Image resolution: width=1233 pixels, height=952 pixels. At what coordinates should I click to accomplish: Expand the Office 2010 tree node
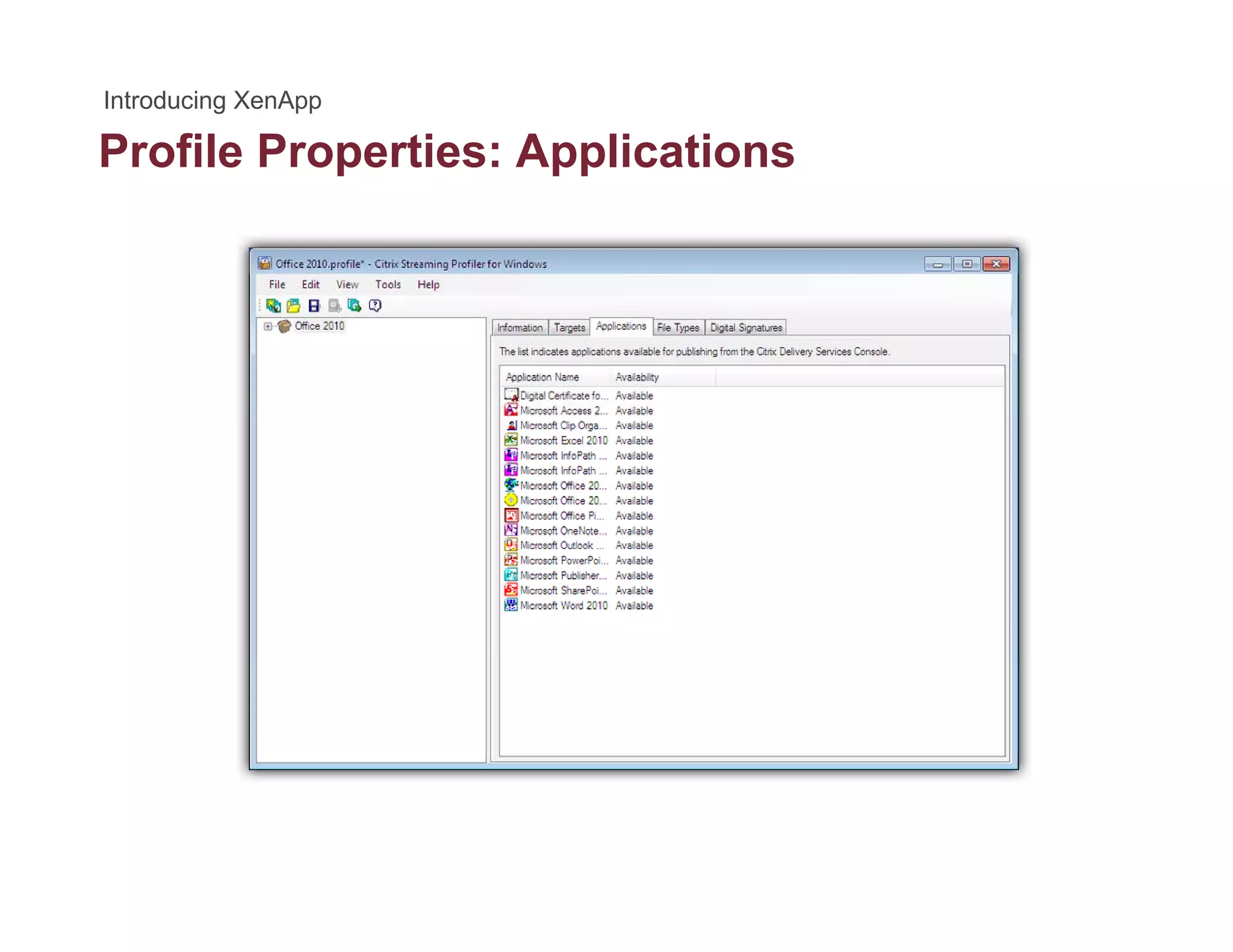tap(268, 326)
